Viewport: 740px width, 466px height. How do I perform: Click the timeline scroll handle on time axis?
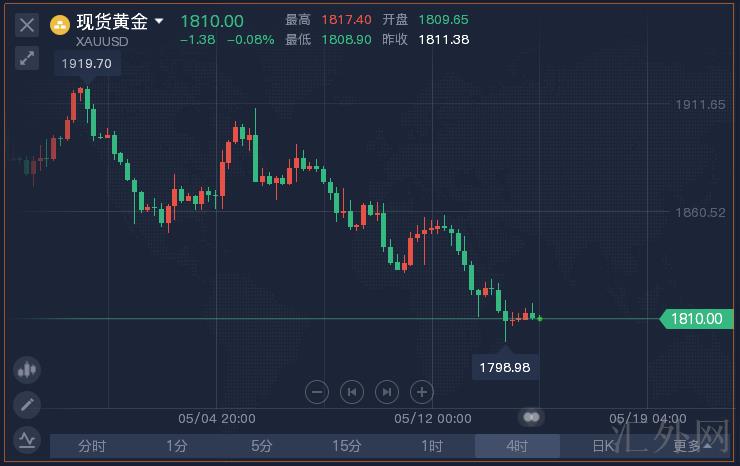coord(531,416)
